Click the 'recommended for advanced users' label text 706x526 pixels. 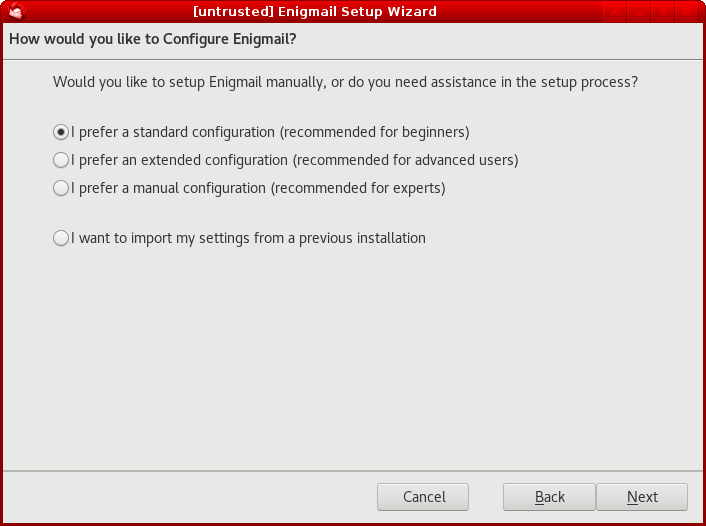click(406, 160)
